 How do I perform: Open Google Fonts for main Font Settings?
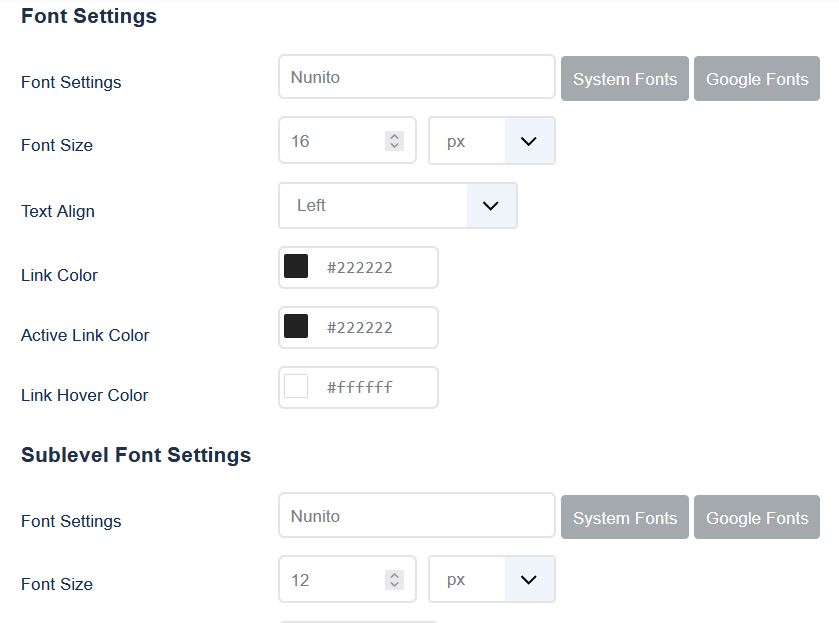click(757, 79)
